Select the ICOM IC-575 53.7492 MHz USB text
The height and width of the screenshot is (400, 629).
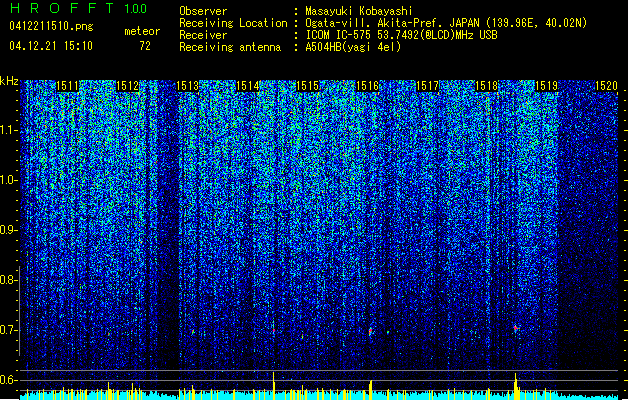click(402, 35)
